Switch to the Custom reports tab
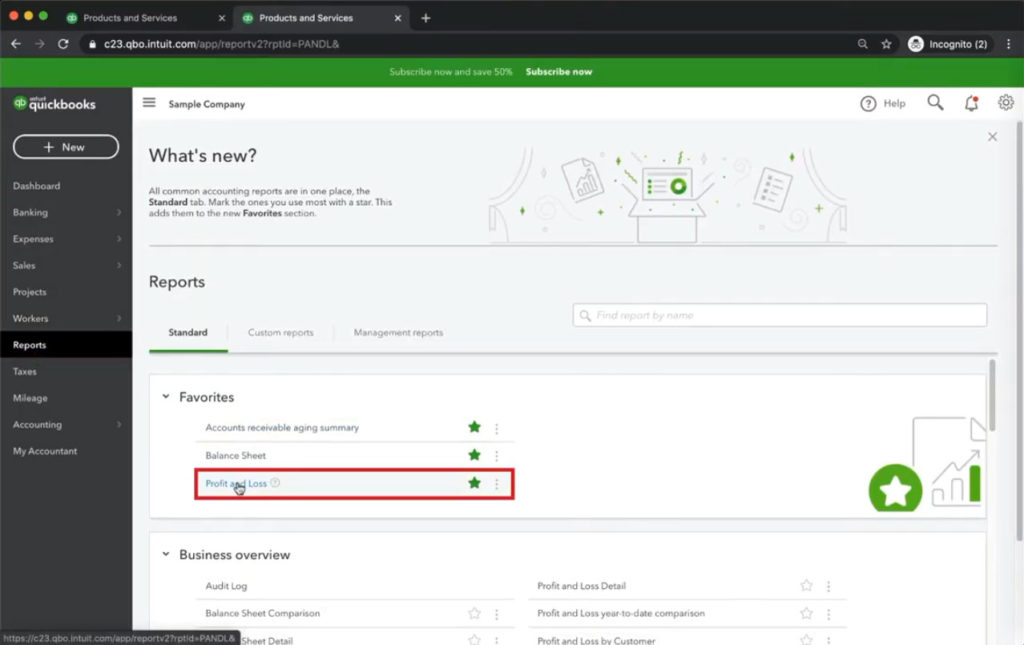 pyautogui.click(x=280, y=333)
